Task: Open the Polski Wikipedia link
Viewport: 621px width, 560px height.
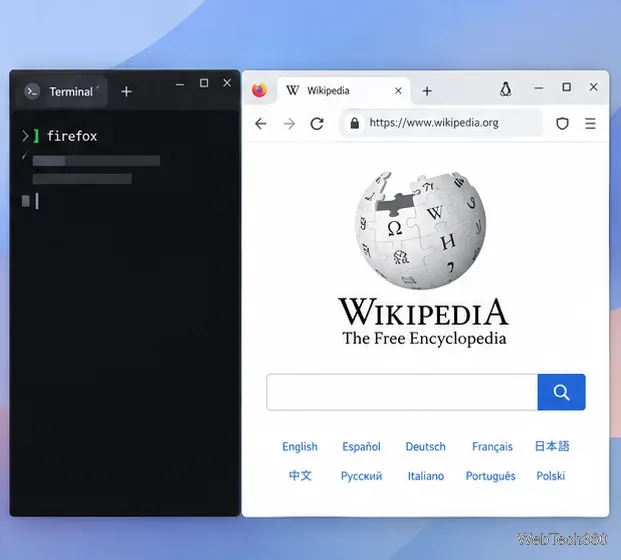Action: [551, 476]
